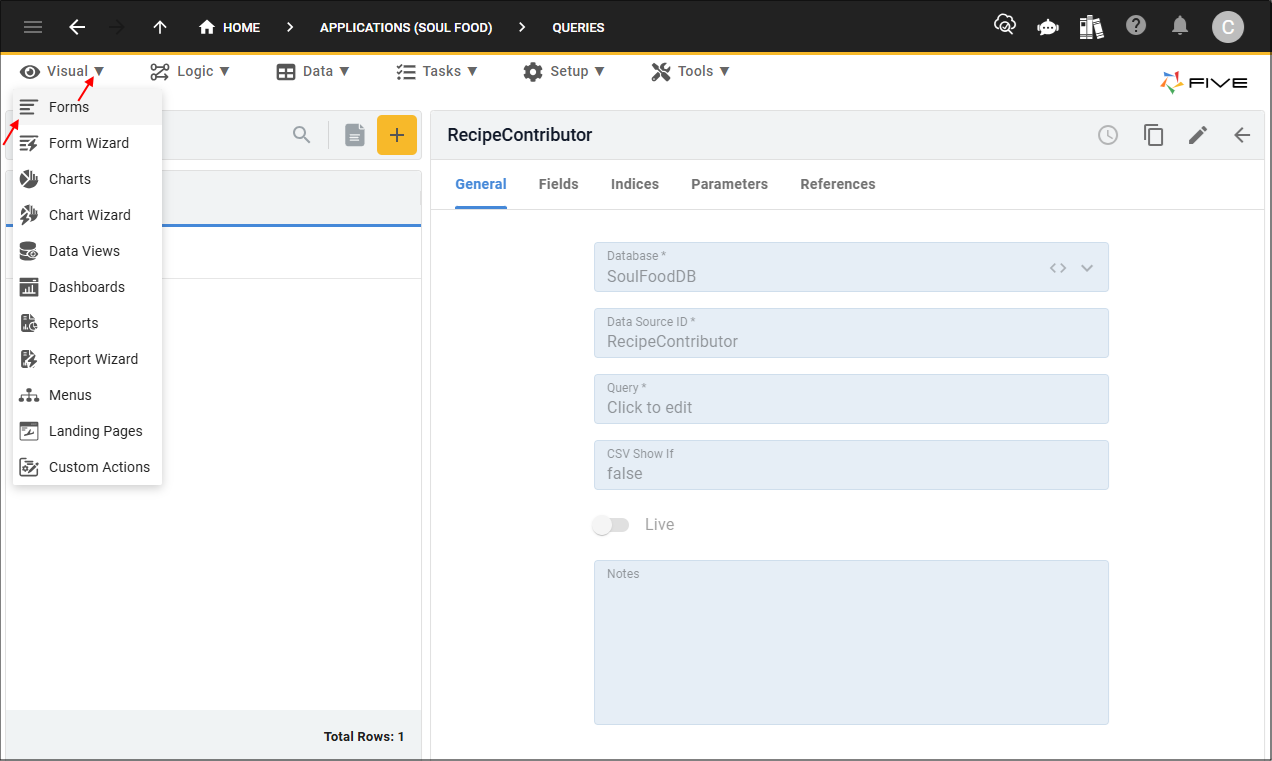Click the CSV Show If field
Screen dimensions: 1272x761
tap(851, 465)
